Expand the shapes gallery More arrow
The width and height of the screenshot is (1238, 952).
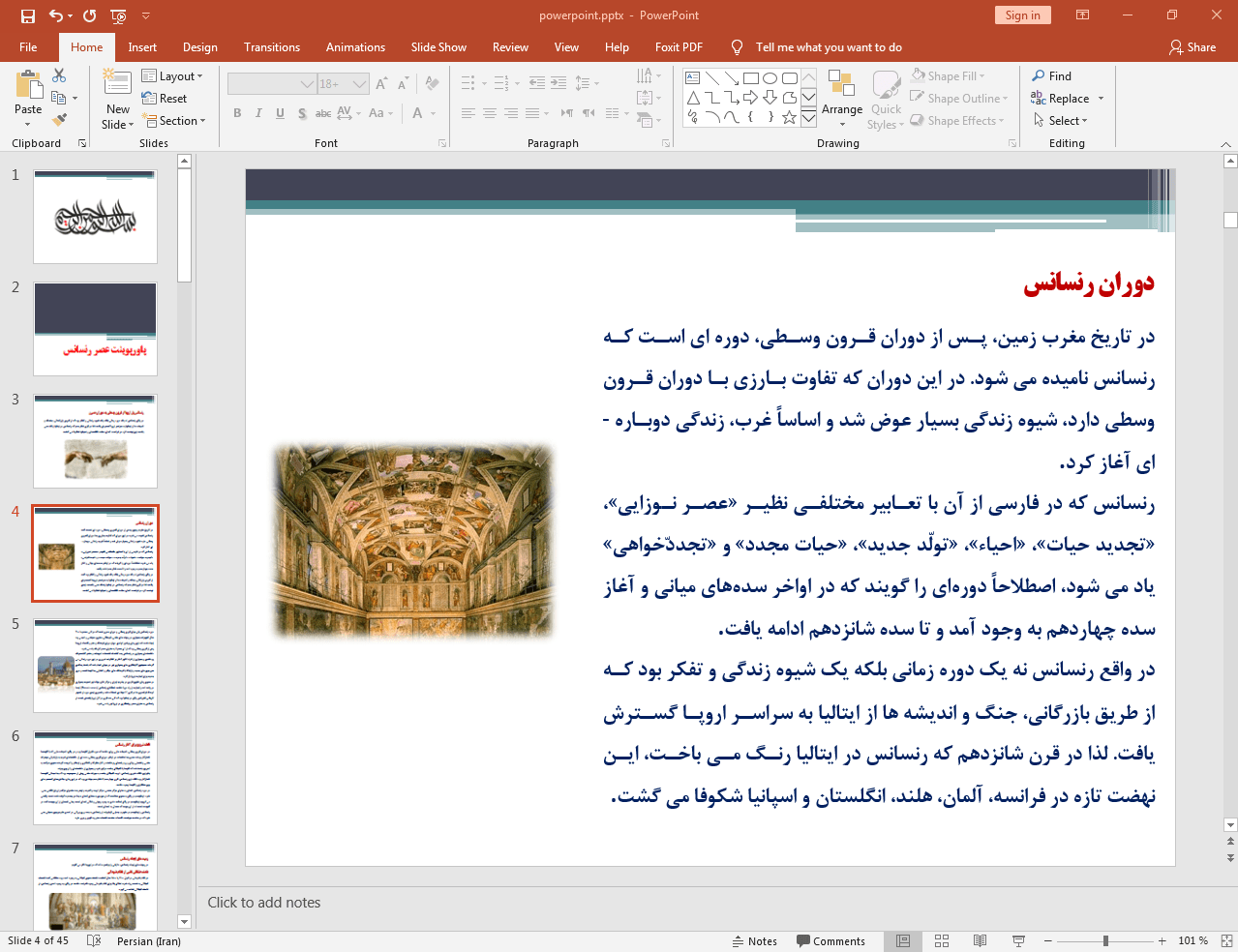pyautogui.click(x=808, y=118)
